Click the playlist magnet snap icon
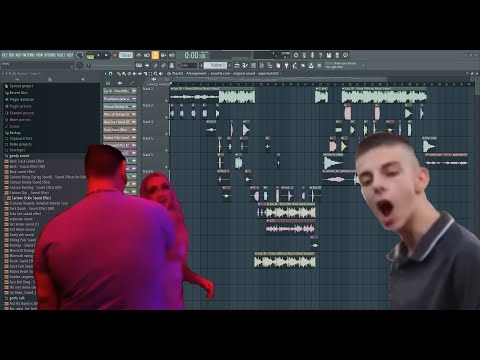 [x=110, y=74]
